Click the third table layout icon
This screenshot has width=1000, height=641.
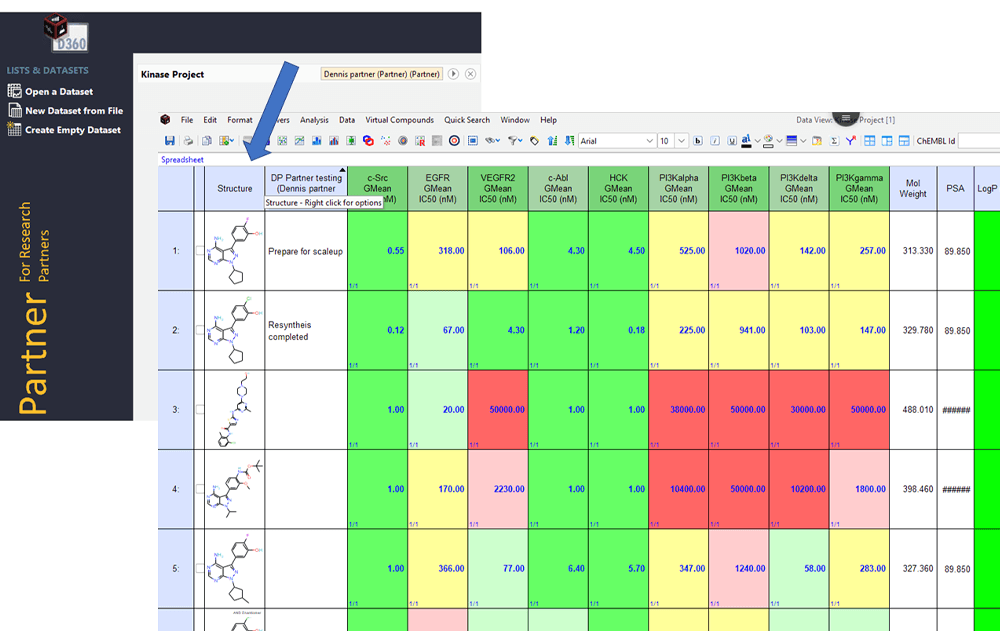click(x=904, y=141)
